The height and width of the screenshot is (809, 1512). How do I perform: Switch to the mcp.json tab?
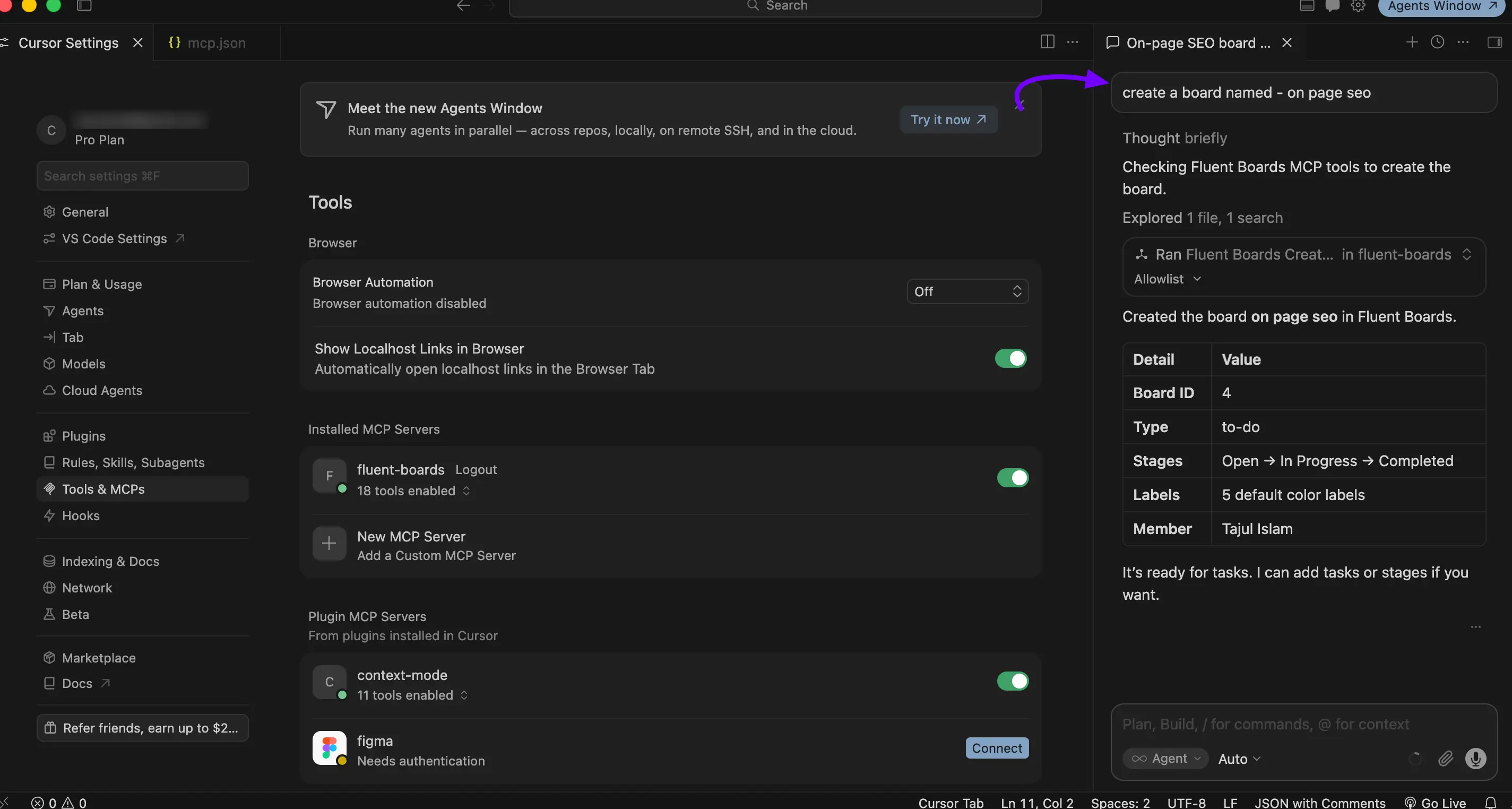coord(208,43)
